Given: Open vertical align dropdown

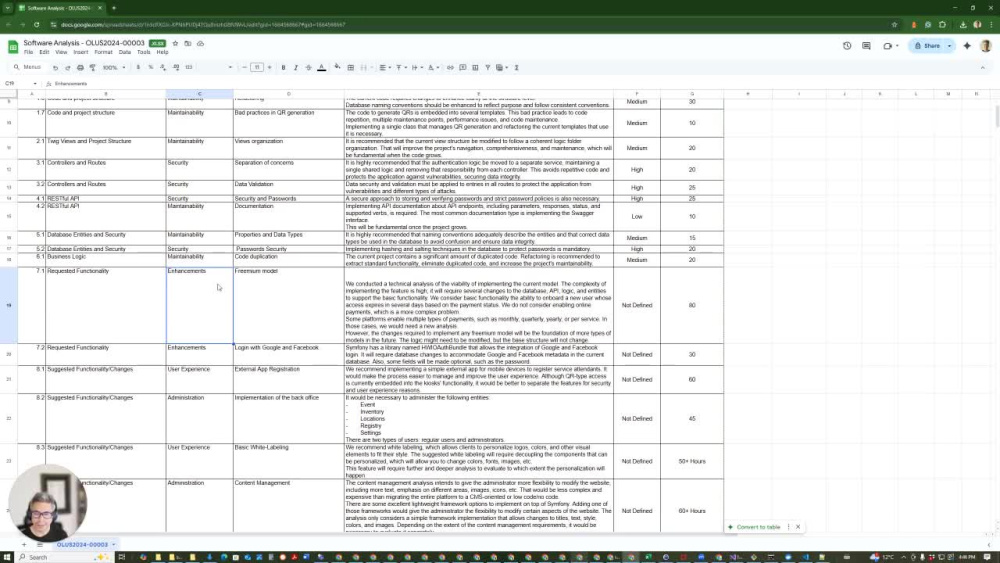Looking at the screenshot, I should click(401, 68).
